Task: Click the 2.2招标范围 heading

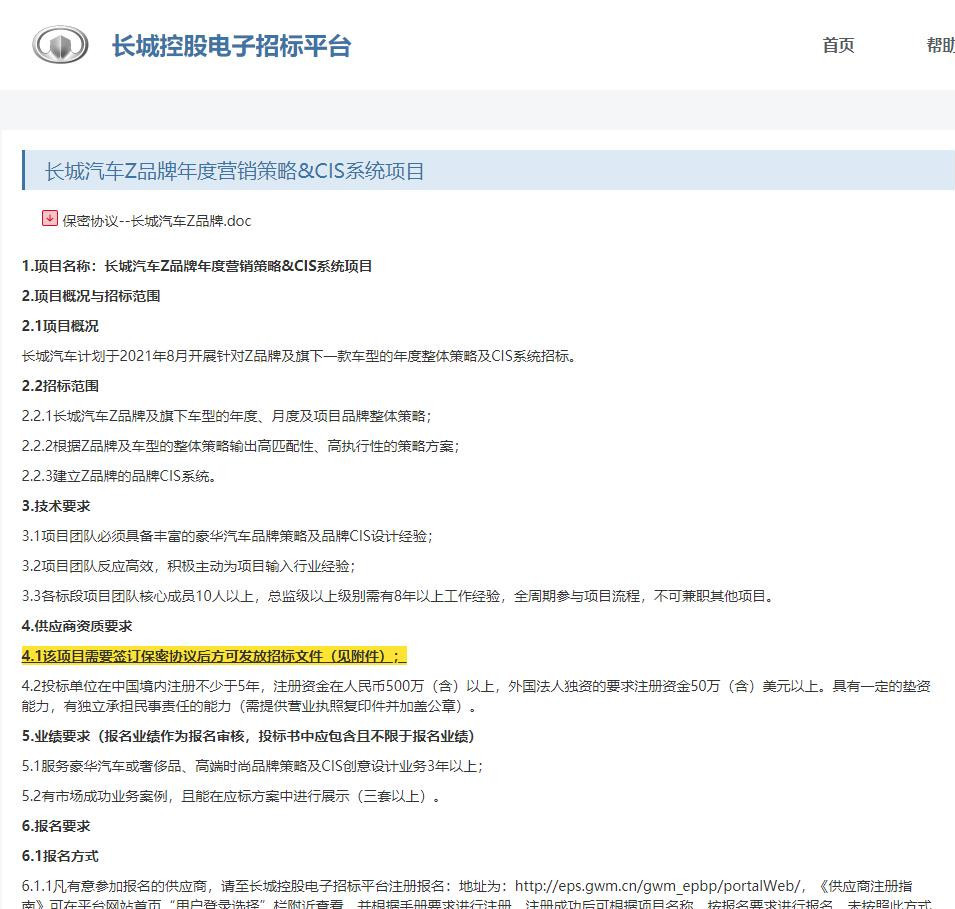Action: pyautogui.click(x=60, y=386)
